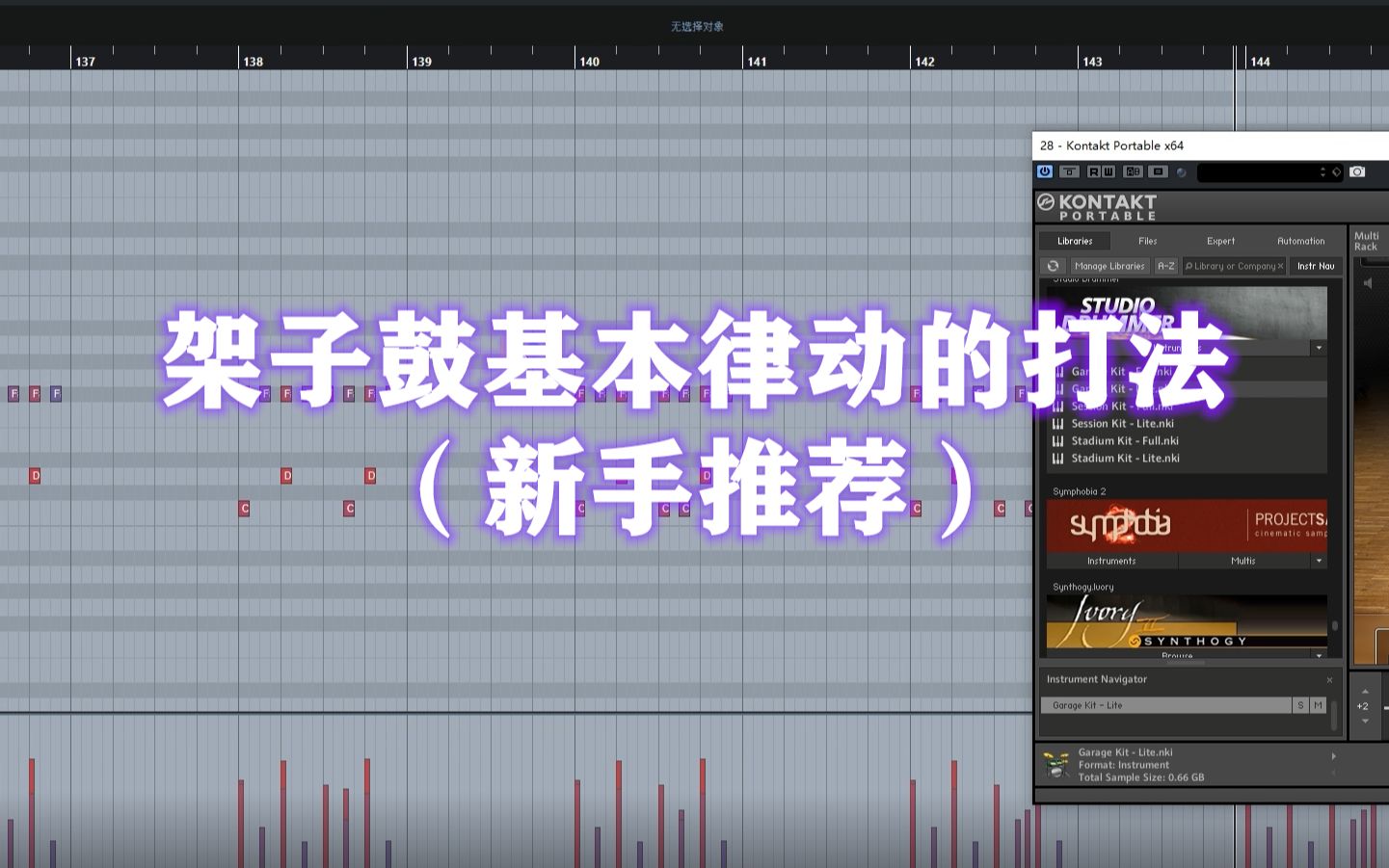Select Garage Kit - Lite in Instrument Navigator

click(x=1165, y=705)
